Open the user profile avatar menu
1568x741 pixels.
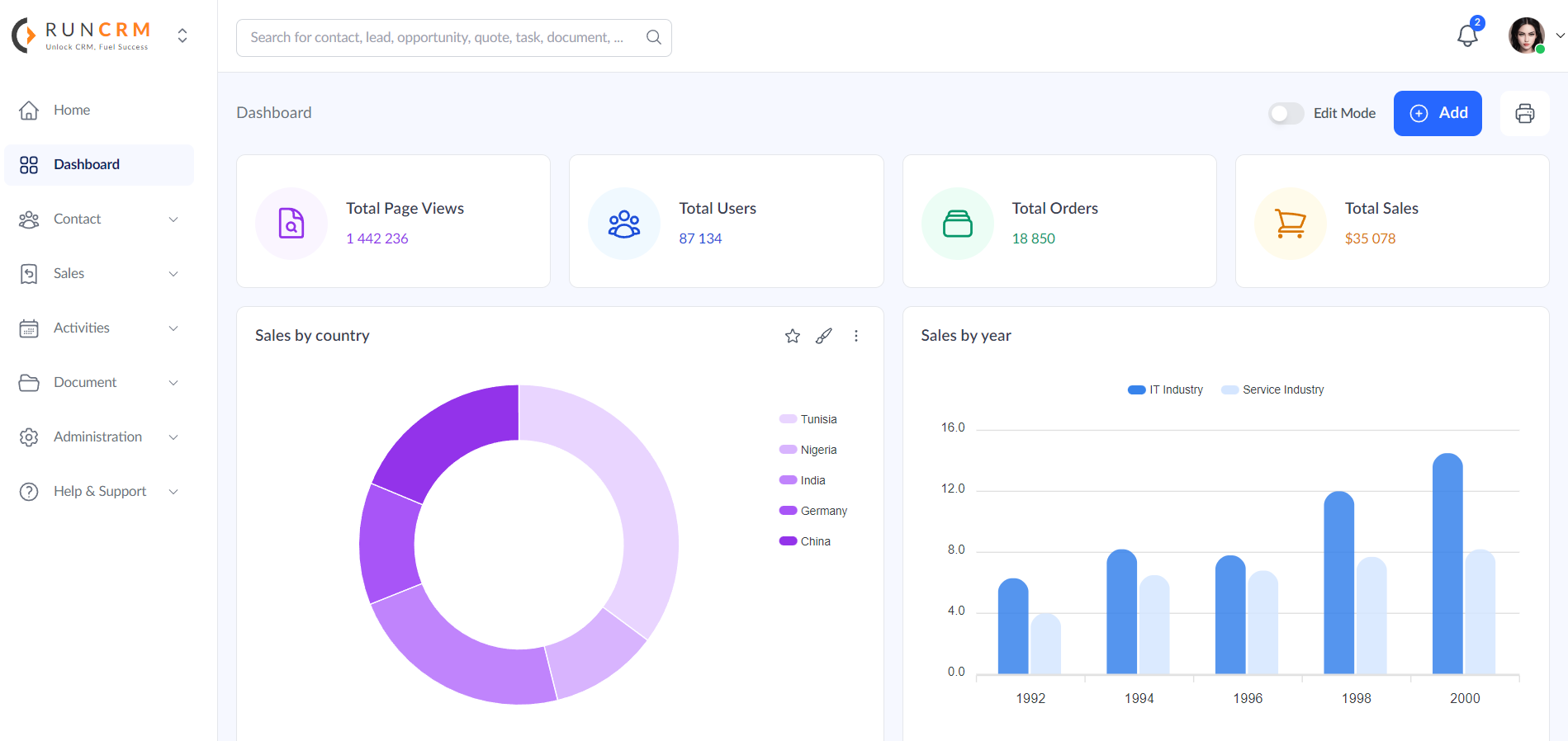click(x=1527, y=35)
